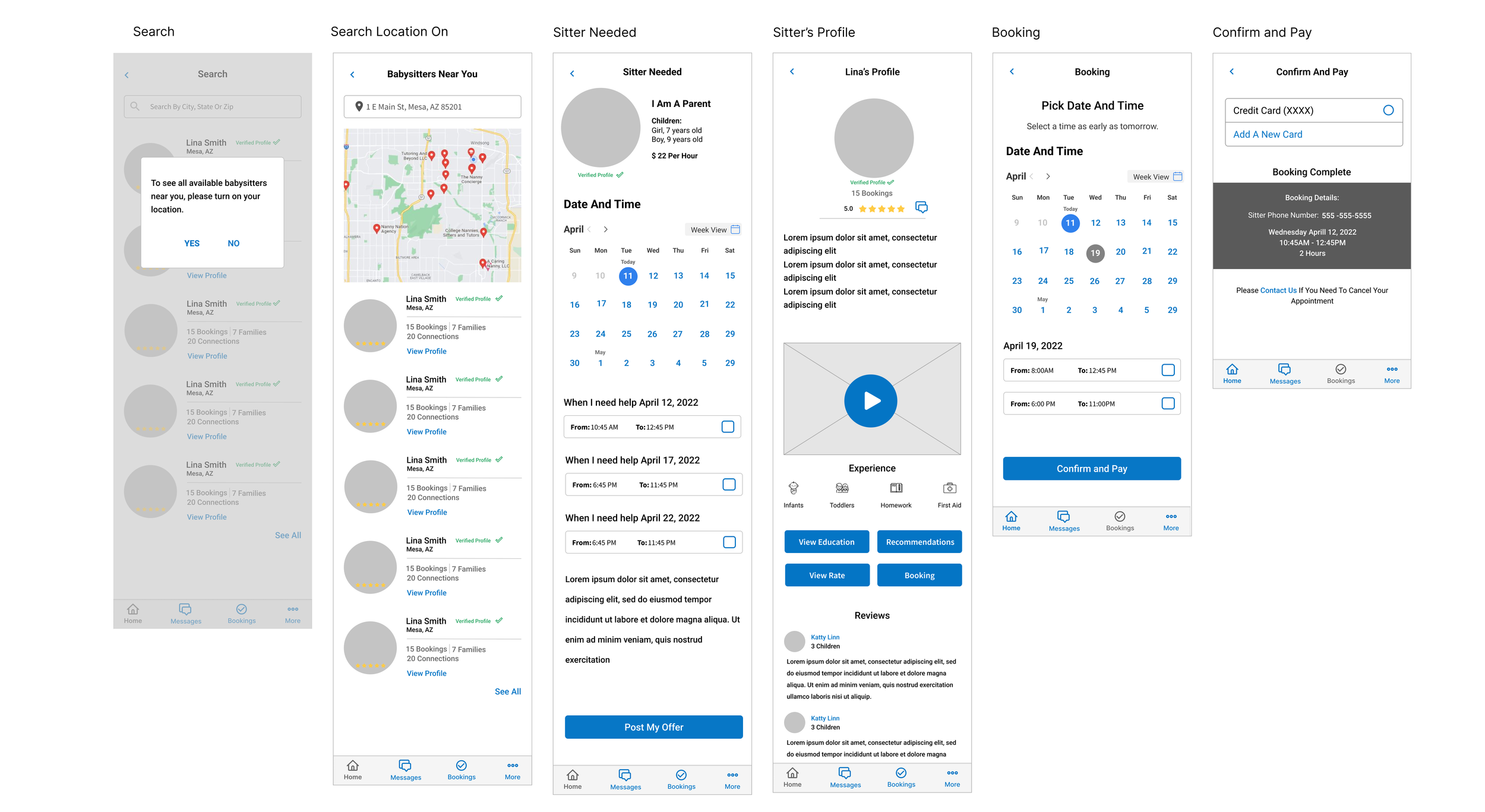Play the video on Lina's Profile
The width and height of the screenshot is (1485, 812).
tap(870, 400)
